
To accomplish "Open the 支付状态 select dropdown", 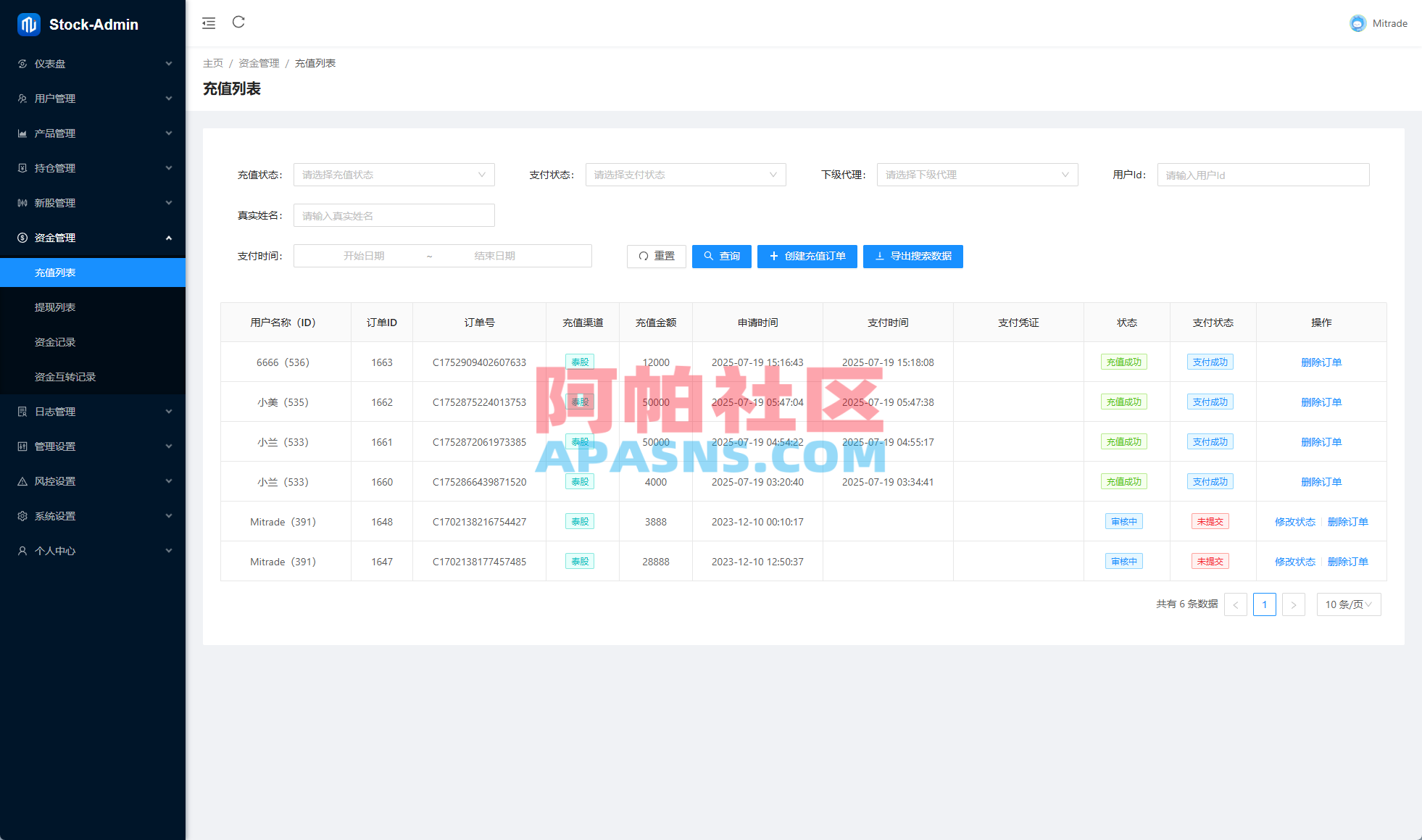I will pos(685,175).
